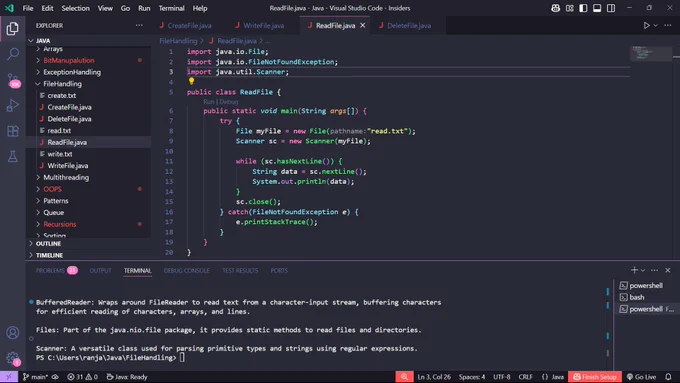Viewport: 680px width, 383px height.
Task: Click Ln 3, Col 26 cursor position
Action: pyautogui.click(x=434, y=377)
